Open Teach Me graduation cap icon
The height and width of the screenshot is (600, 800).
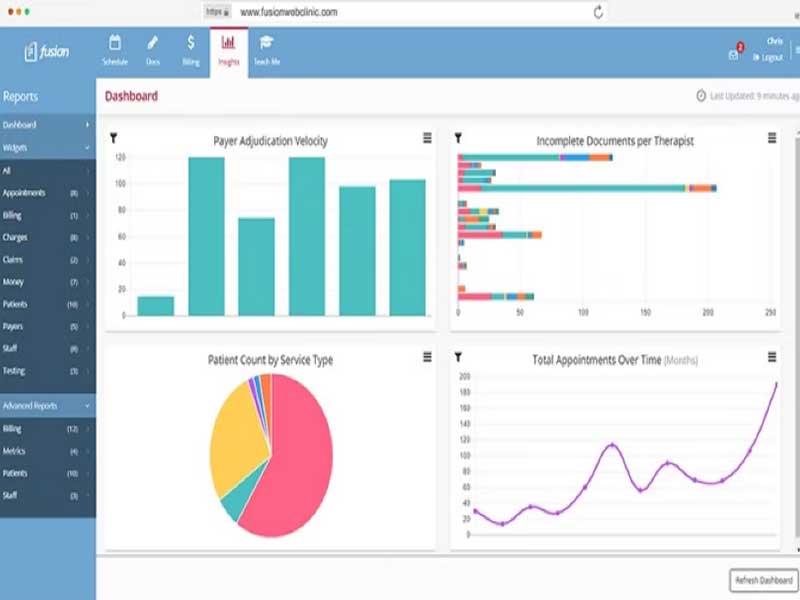pos(266,43)
